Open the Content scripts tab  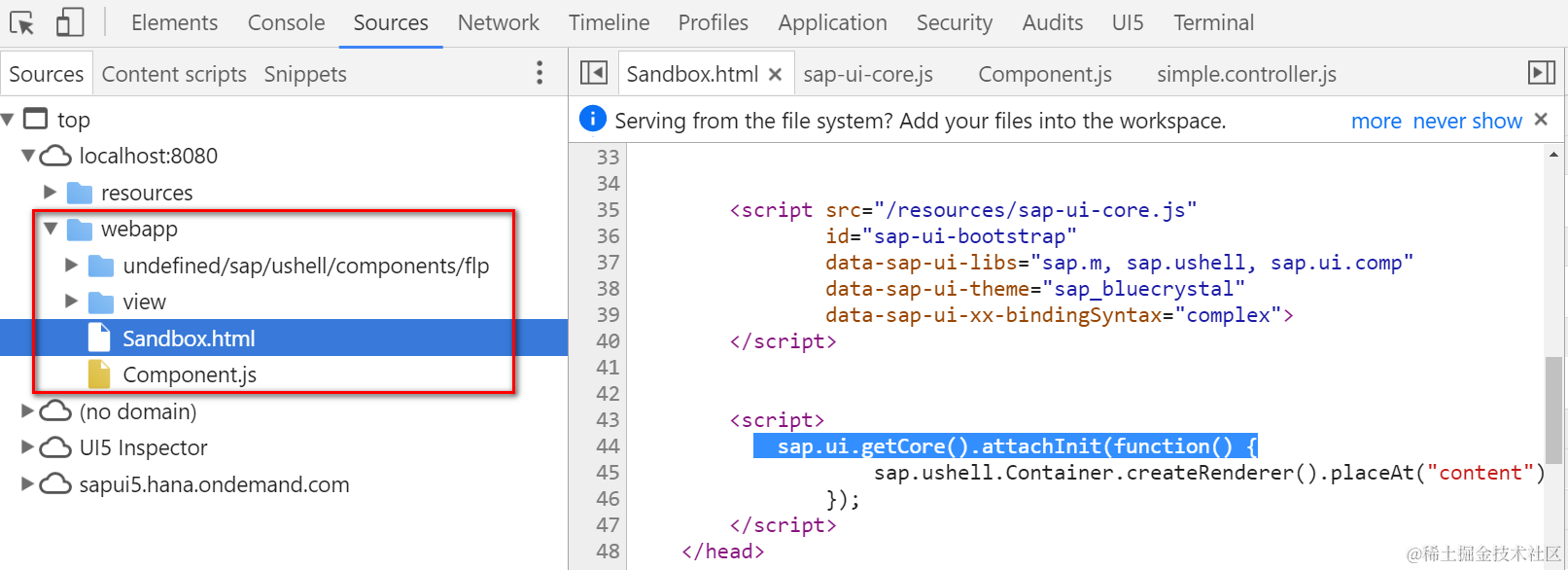[x=174, y=74]
